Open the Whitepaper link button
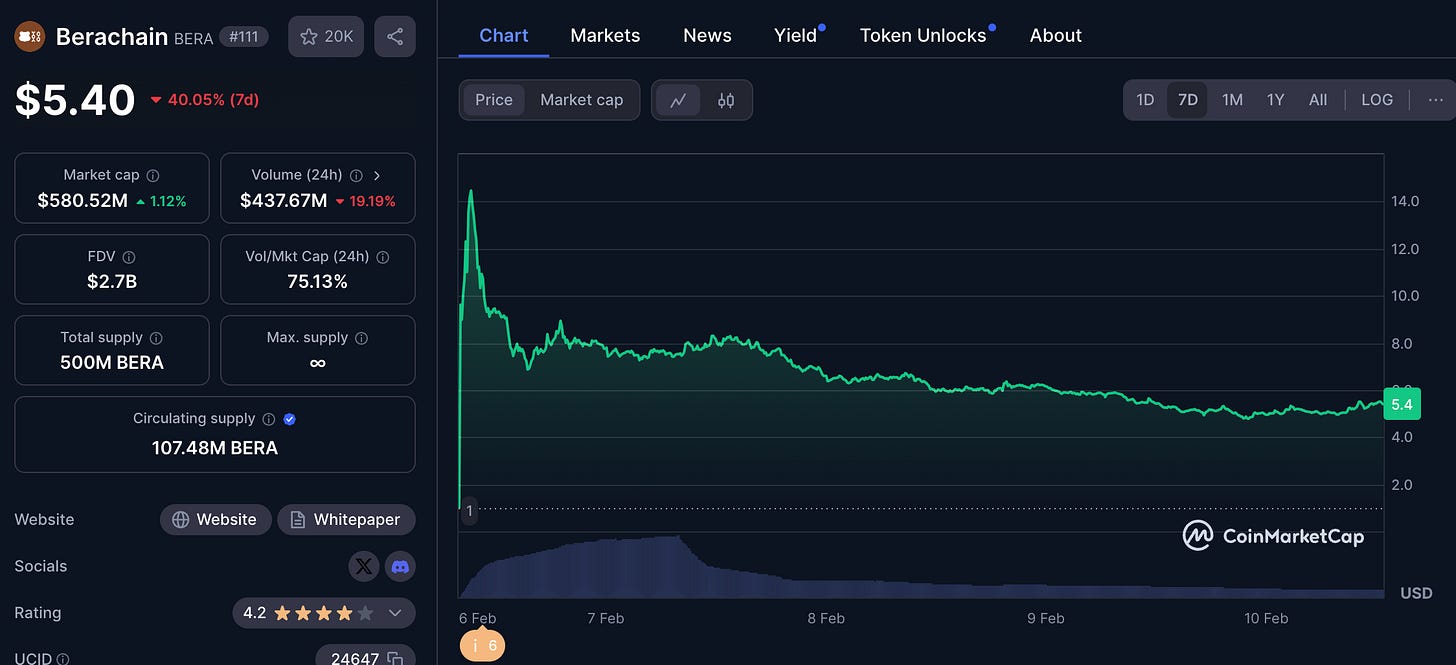Viewport: 1456px width, 665px height. [x=346, y=520]
